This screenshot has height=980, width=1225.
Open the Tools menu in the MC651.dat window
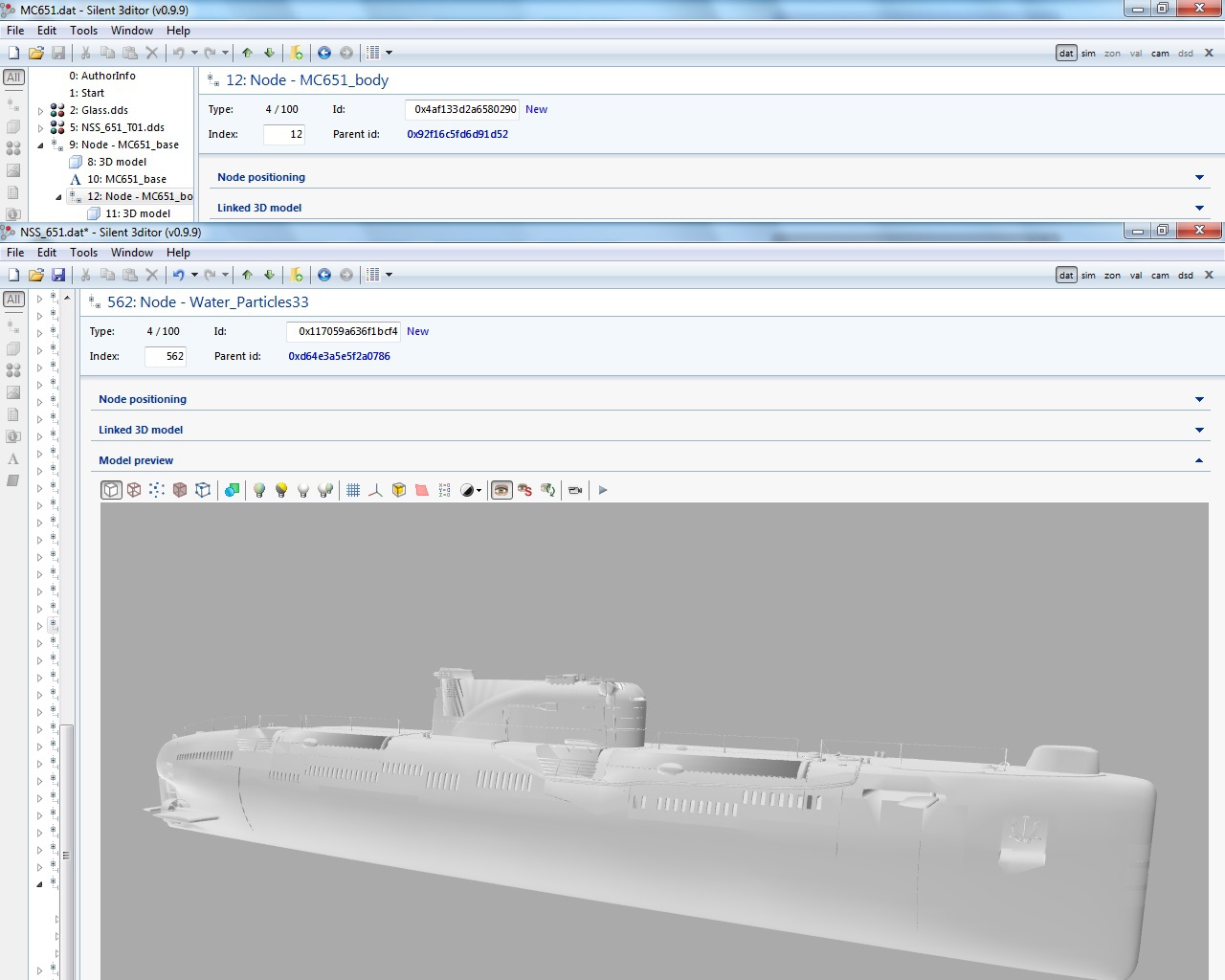(83, 31)
